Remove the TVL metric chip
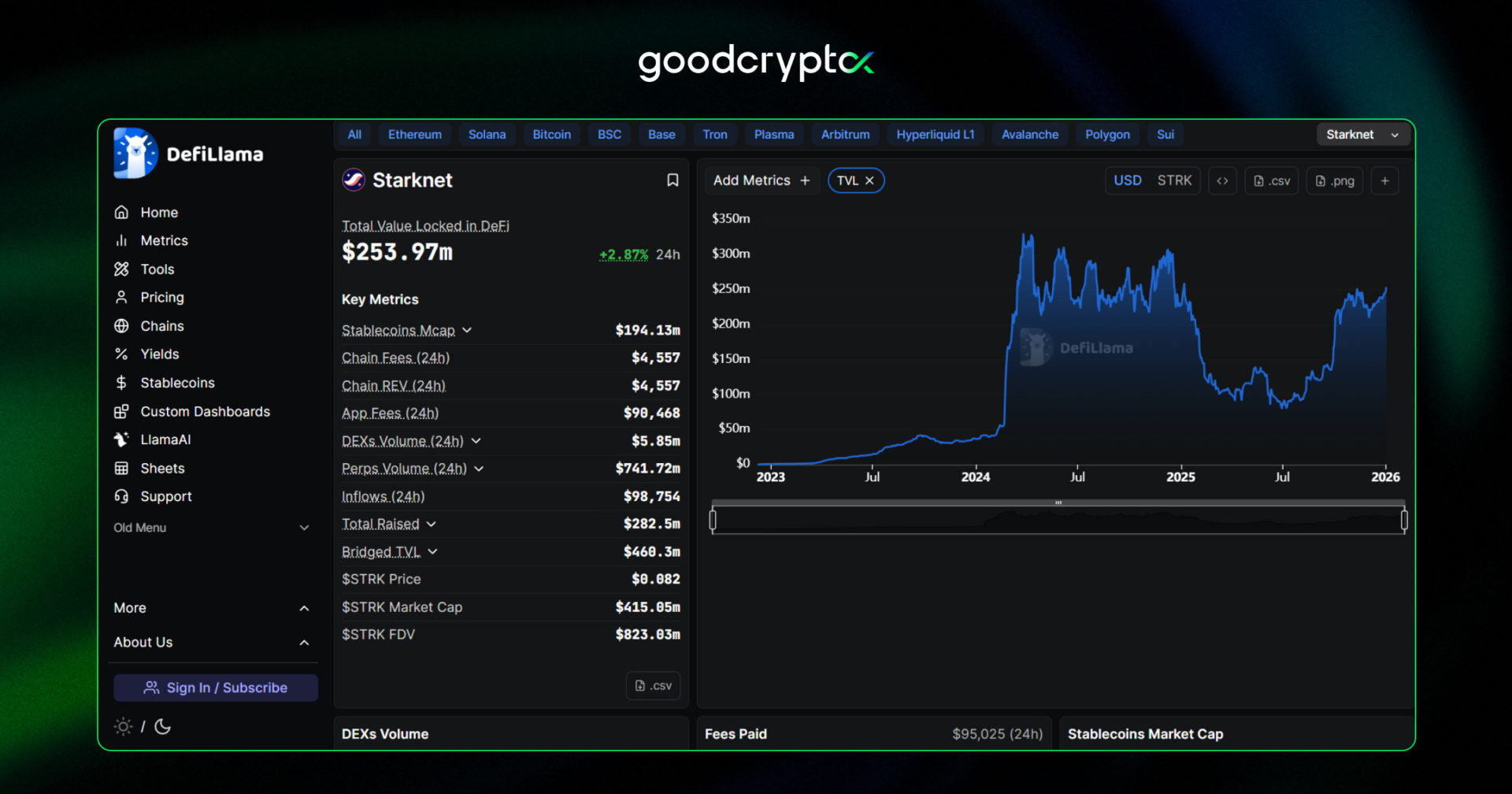Viewport: 1512px width, 794px height. tap(869, 181)
